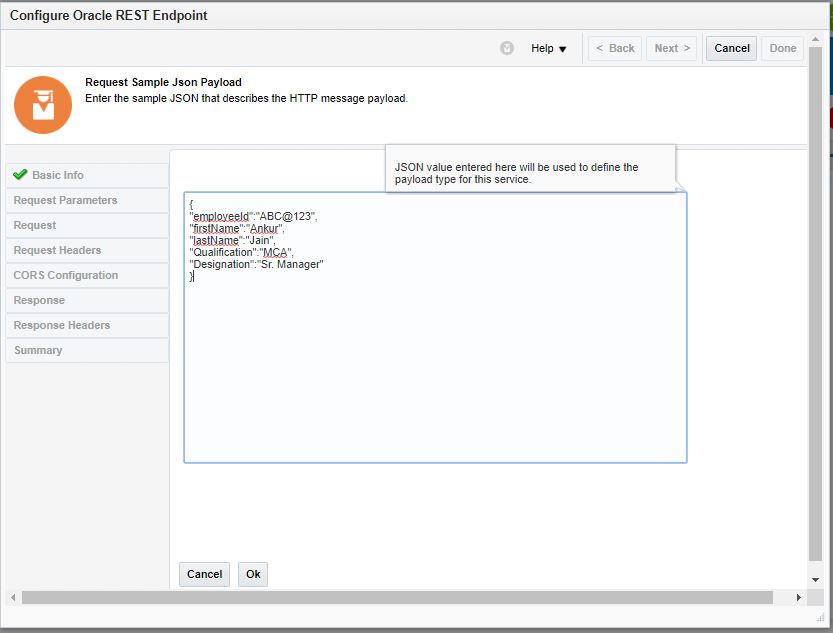The image size is (833, 633).
Task: Click the Cancel button below the JSON editor
Action: point(205,574)
